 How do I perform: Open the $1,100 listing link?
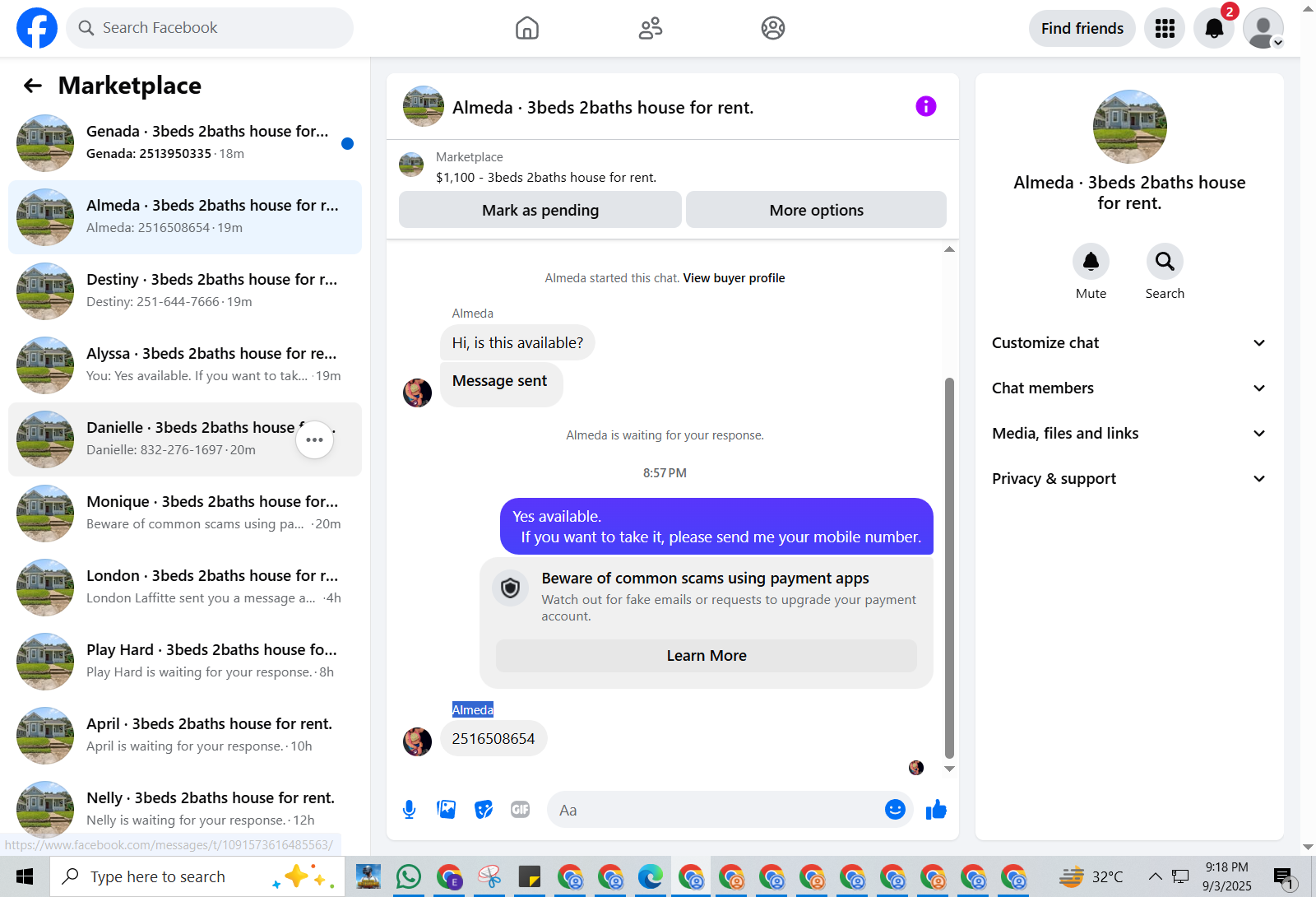click(546, 178)
